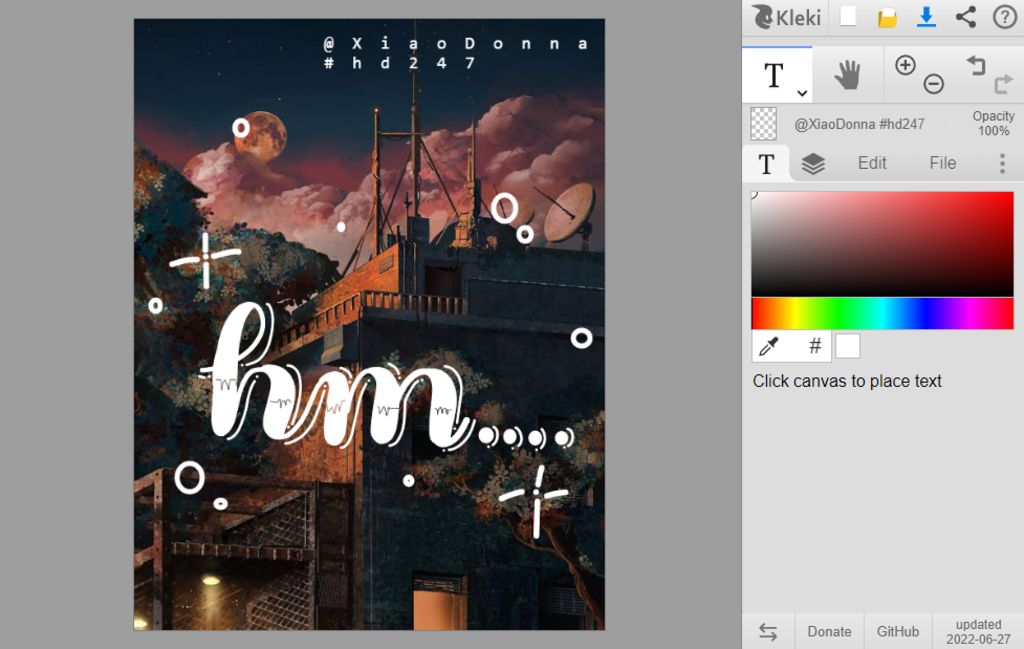This screenshot has width=1024, height=649.
Task: Click the rainbow hue slider
Action: [x=882, y=313]
